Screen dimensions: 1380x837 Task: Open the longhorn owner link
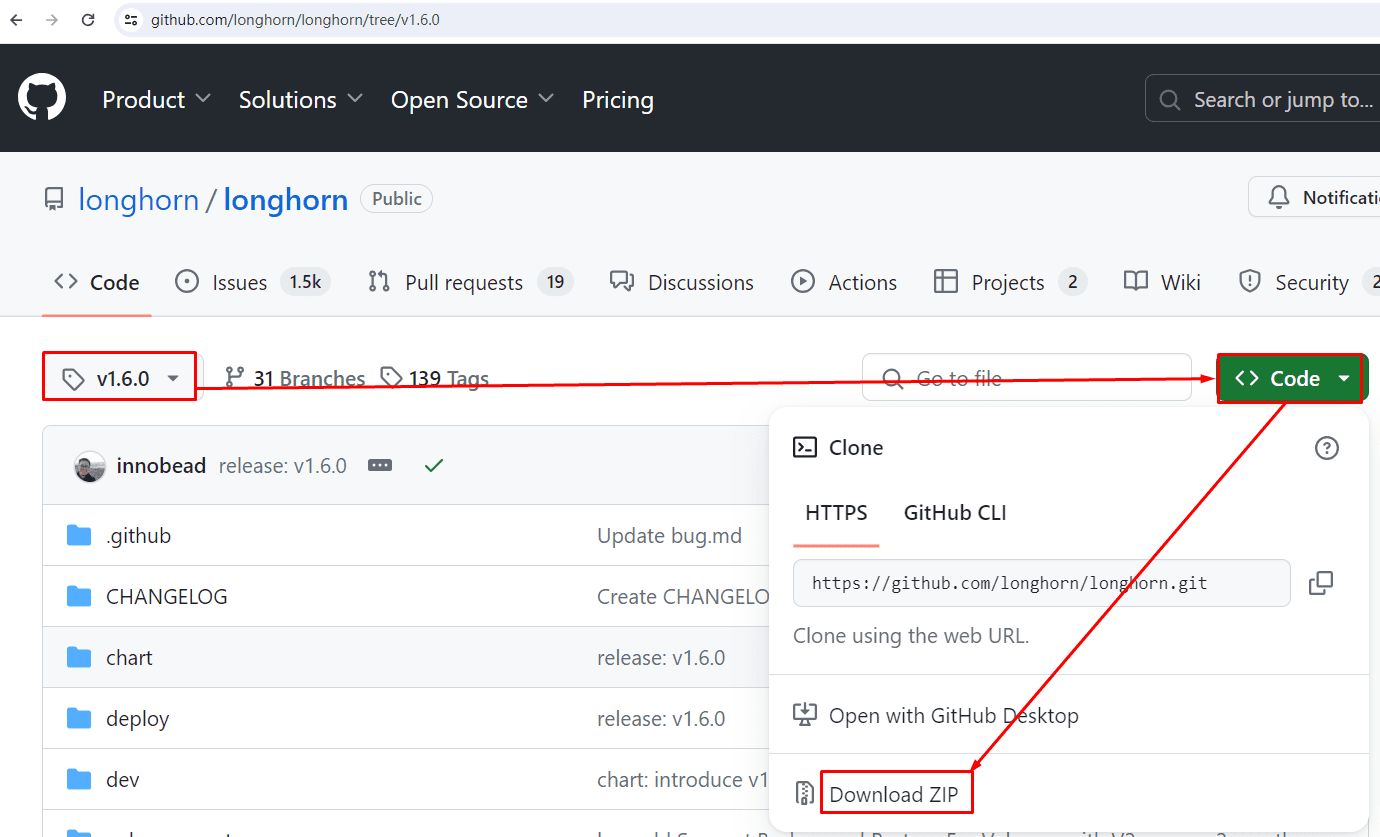(x=138, y=200)
